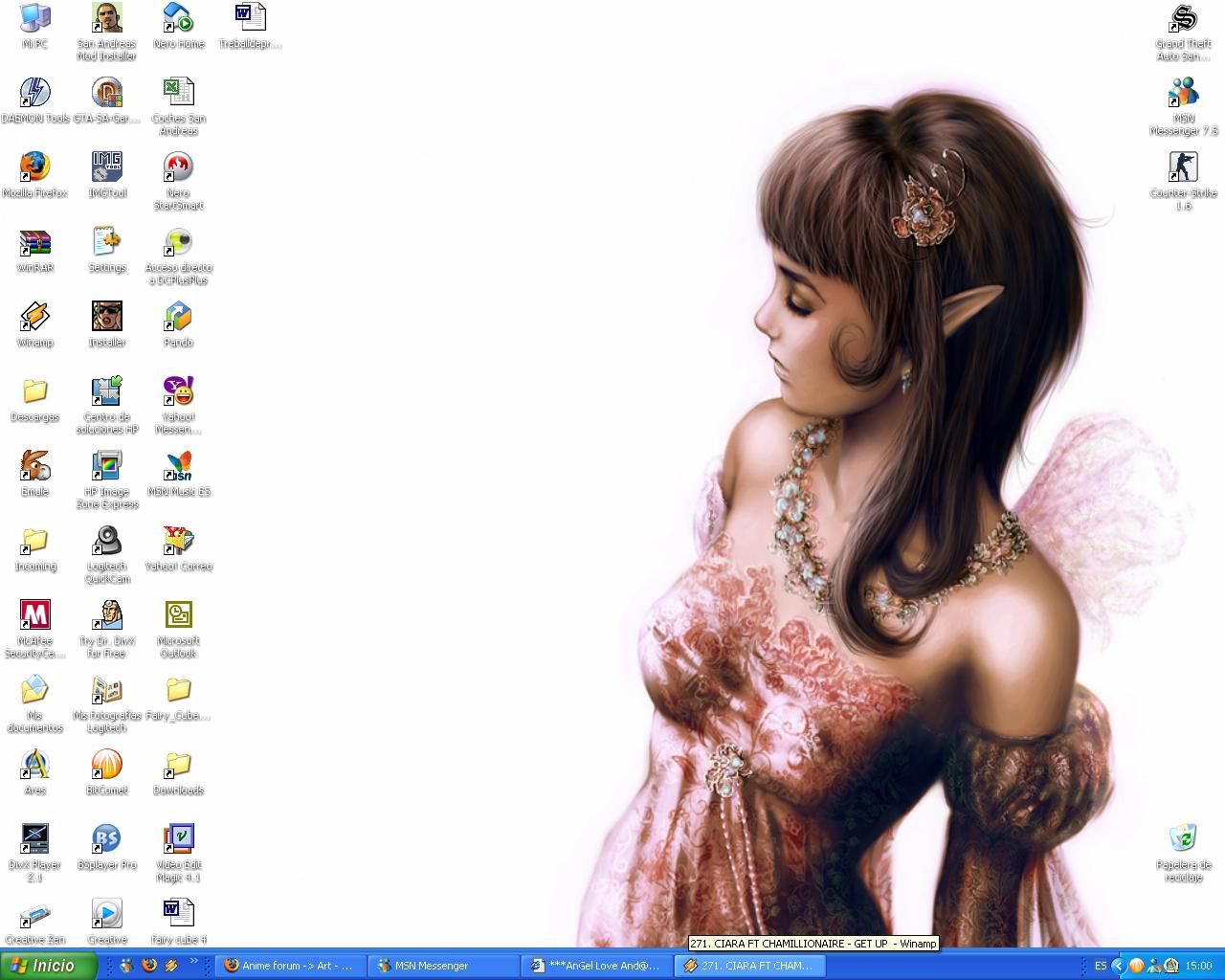This screenshot has width=1225, height=980.
Task: Launch DivX Player 2.1 shortcut
Action: pyautogui.click(x=35, y=853)
